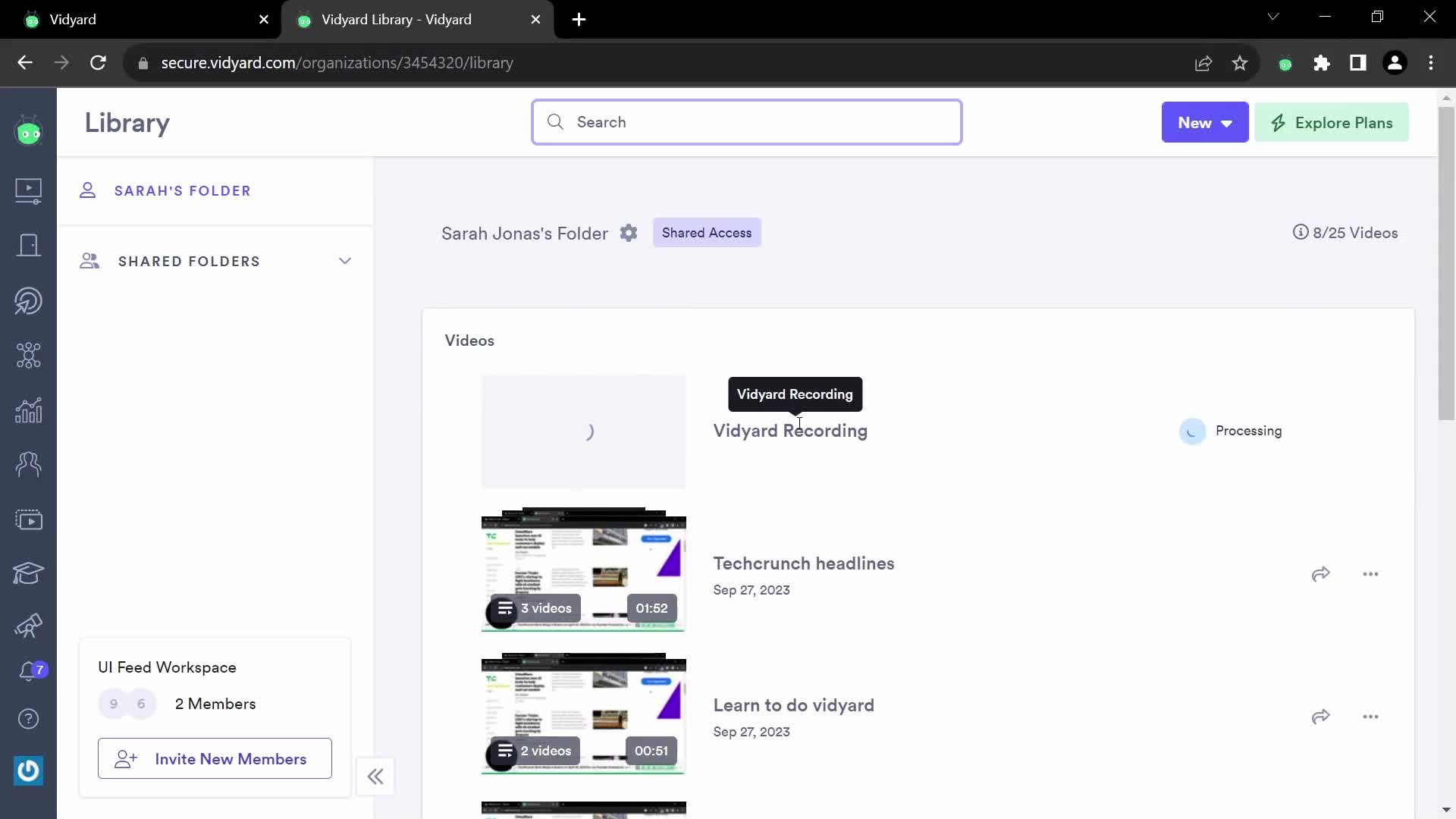The image size is (1456, 819).
Task: Click the Explore Plans button
Action: pos(1332,122)
